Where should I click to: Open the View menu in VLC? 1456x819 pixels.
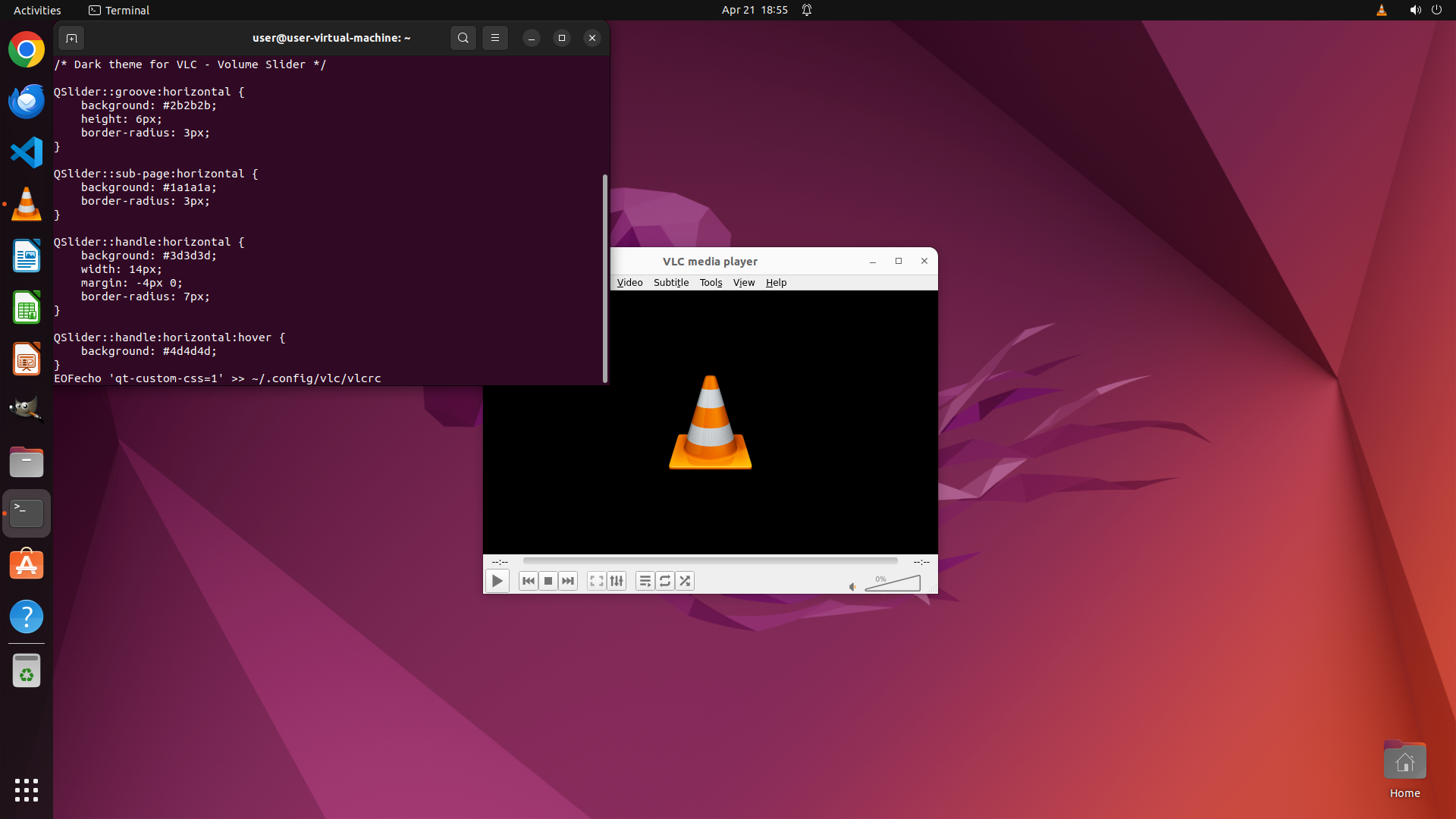click(x=743, y=282)
